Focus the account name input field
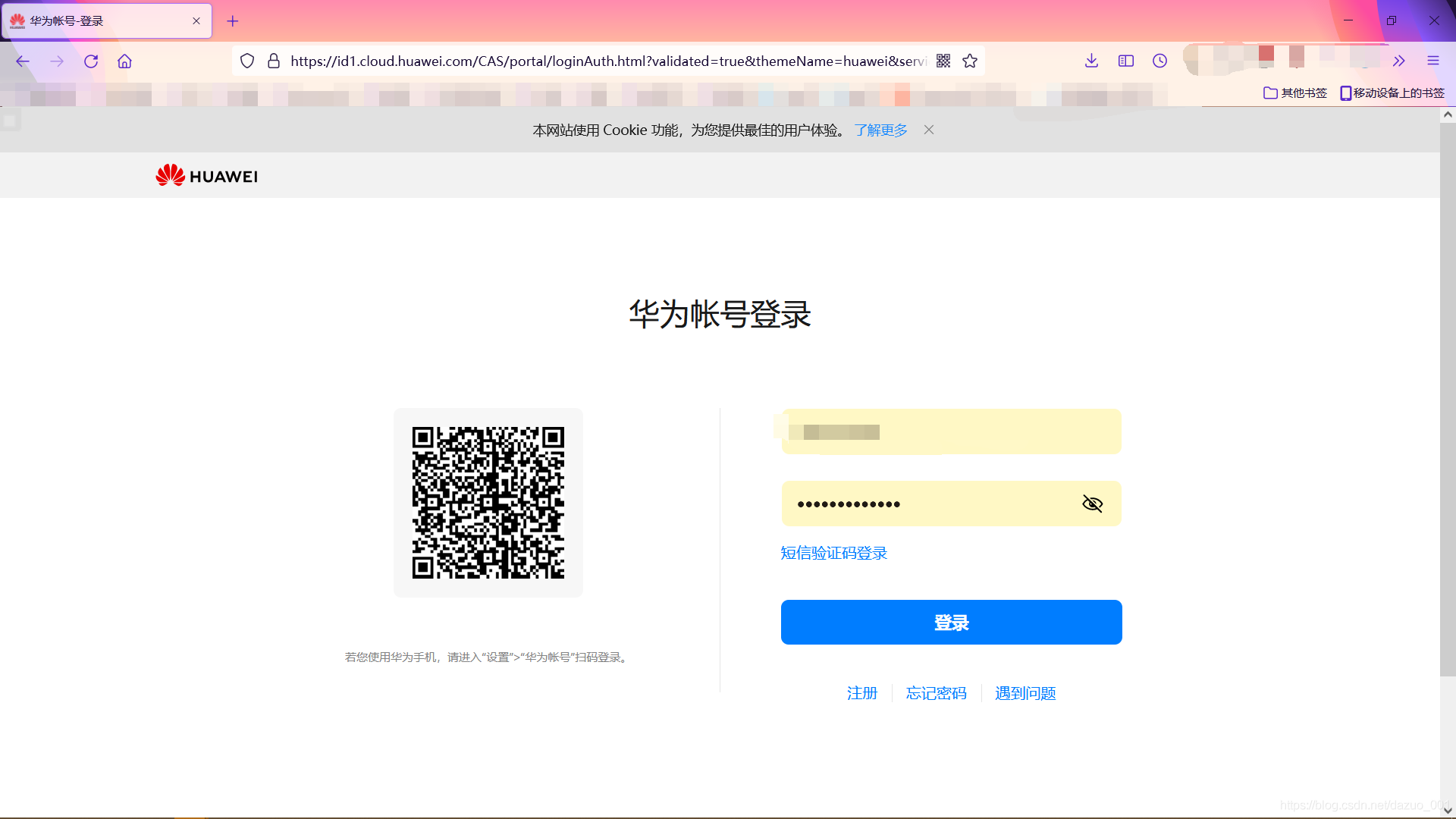 tap(951, 431)
